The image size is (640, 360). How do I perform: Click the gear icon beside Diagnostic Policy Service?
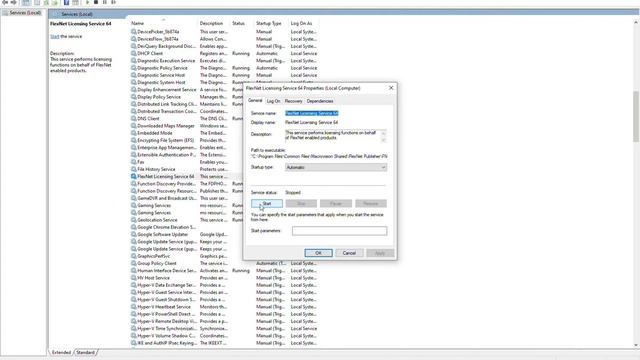pos(133,68)
